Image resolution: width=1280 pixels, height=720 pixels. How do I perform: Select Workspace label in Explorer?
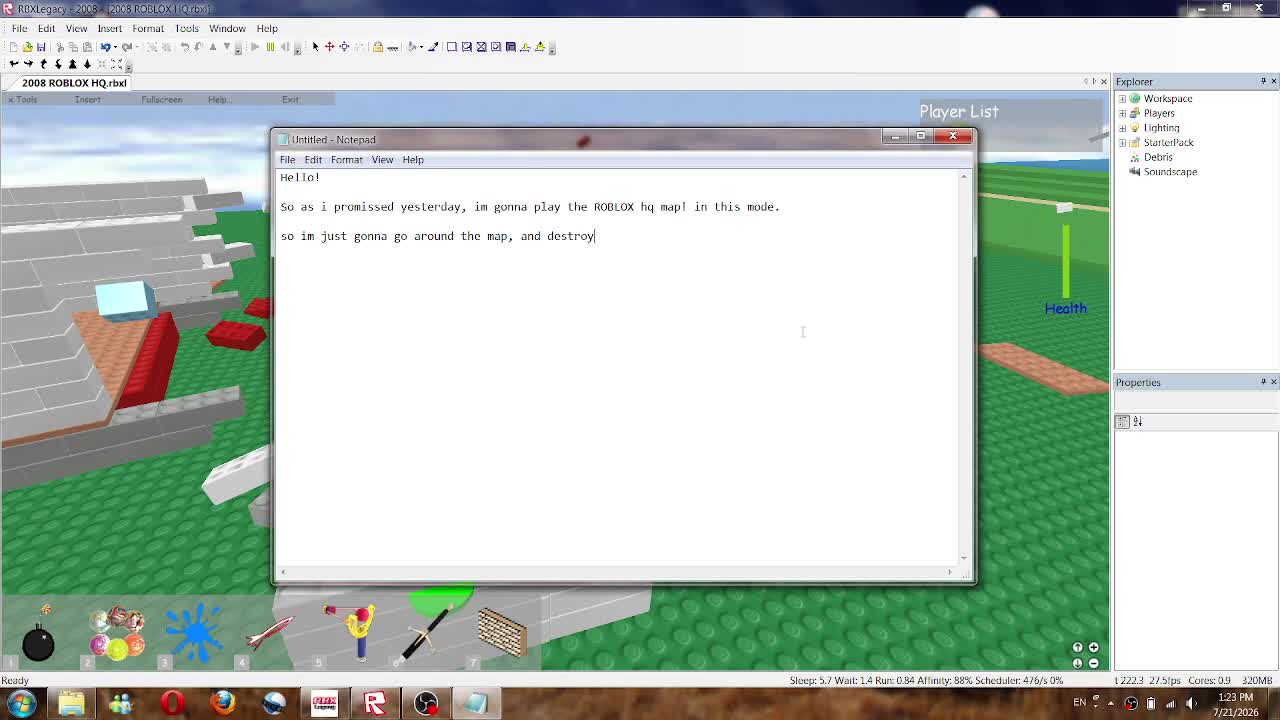[1168, 99]
